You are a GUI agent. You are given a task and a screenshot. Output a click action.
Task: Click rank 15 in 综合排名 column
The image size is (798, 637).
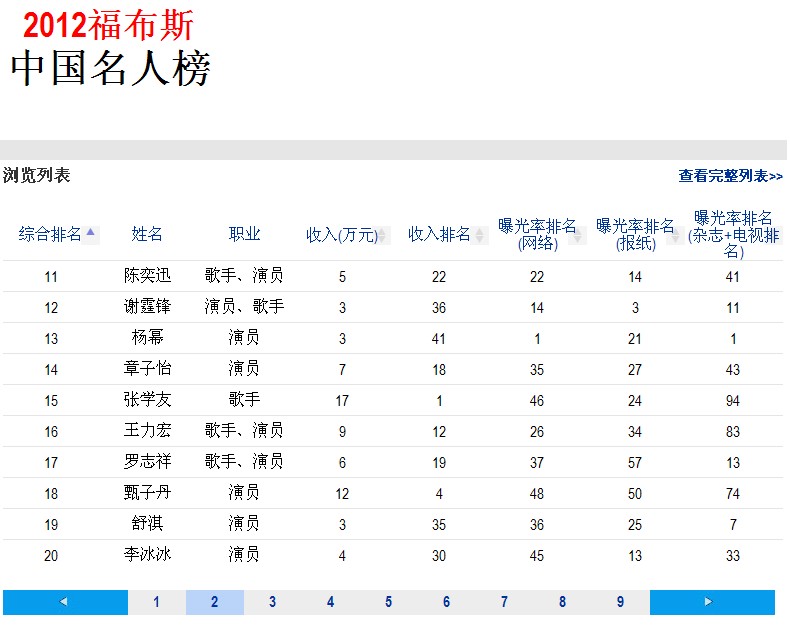[51, 401]
